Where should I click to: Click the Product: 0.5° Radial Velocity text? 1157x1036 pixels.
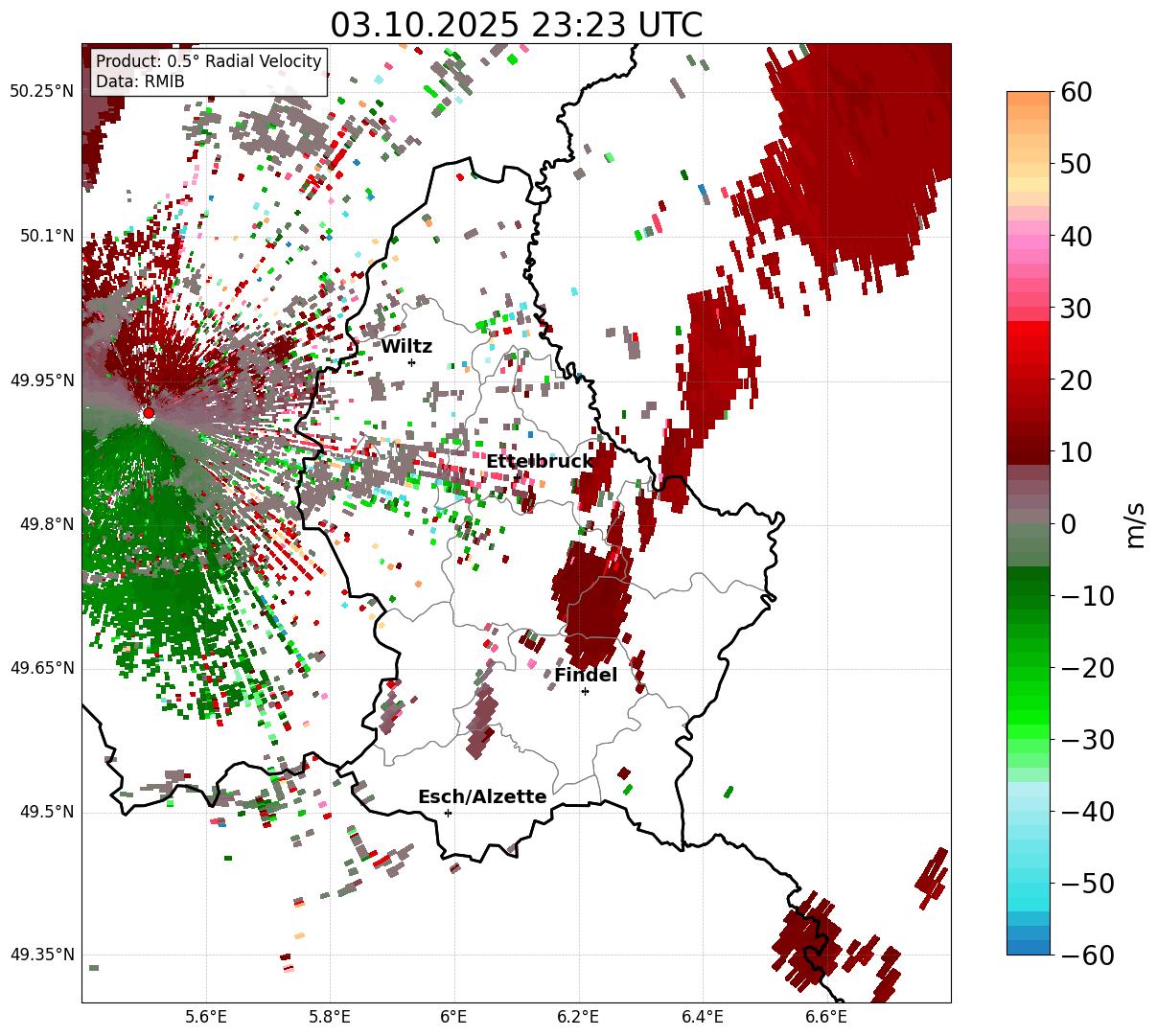click(209, 61)
